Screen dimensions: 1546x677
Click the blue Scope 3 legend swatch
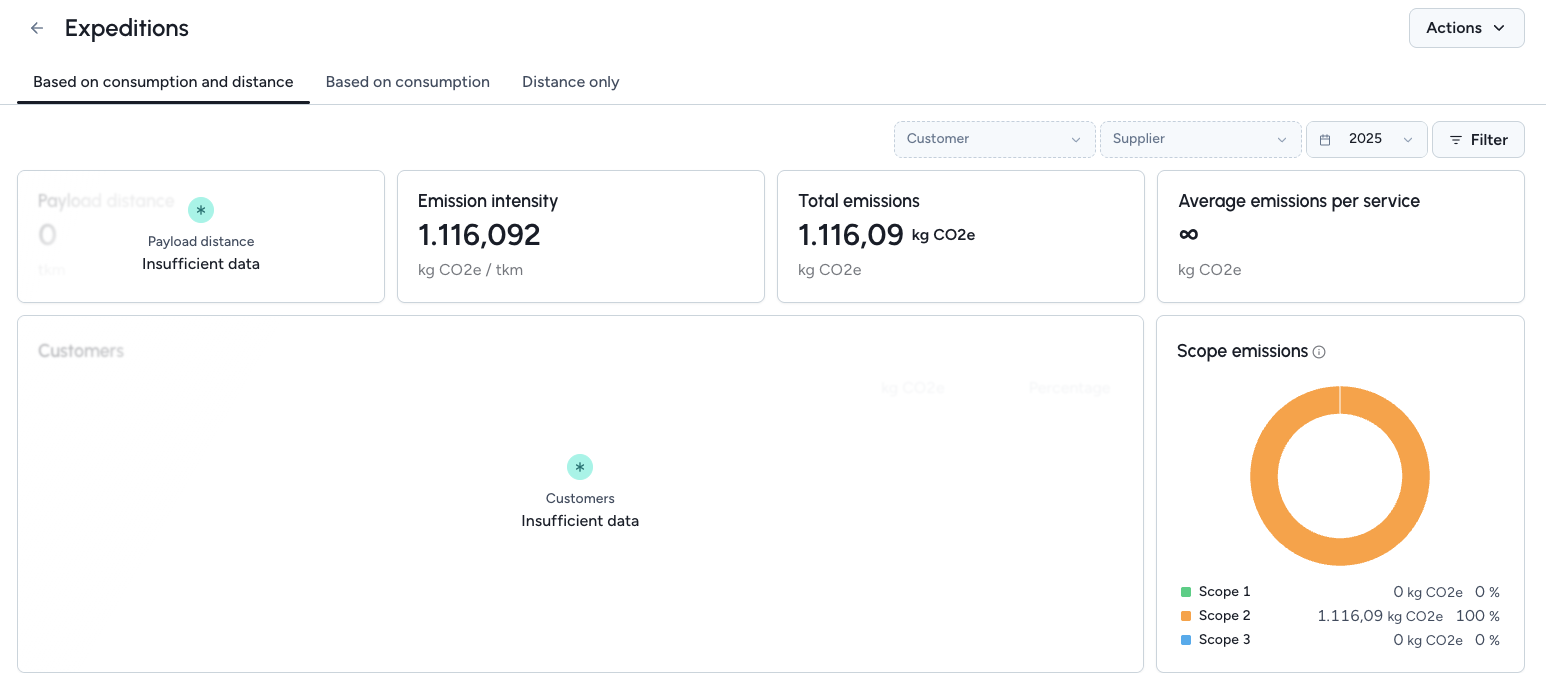pos(1186,640)
